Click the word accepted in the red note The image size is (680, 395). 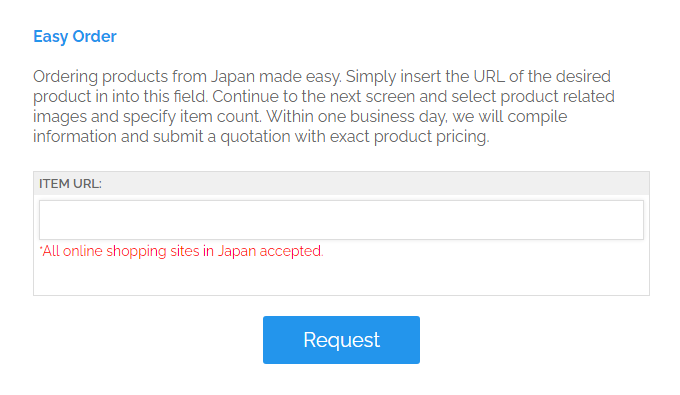pyautogui.click(x=291, y=251)
